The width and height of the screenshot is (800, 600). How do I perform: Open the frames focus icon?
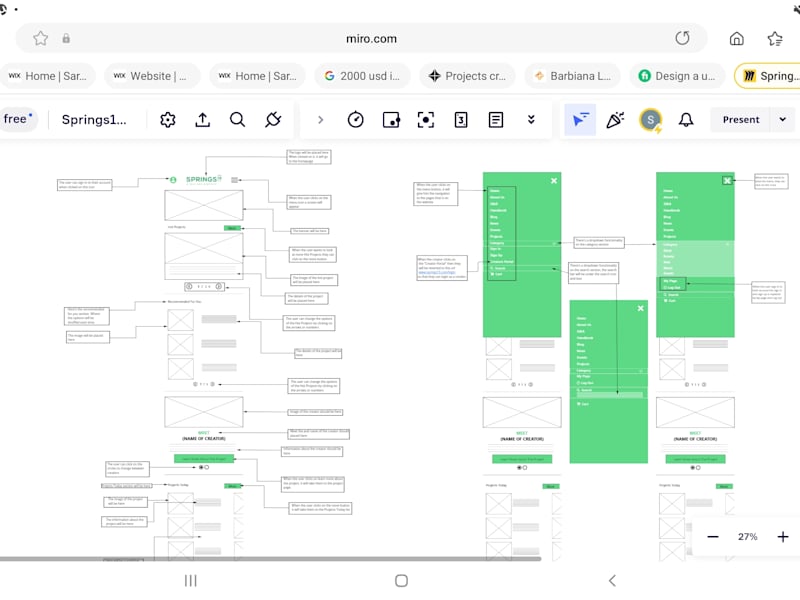point(426,120)
